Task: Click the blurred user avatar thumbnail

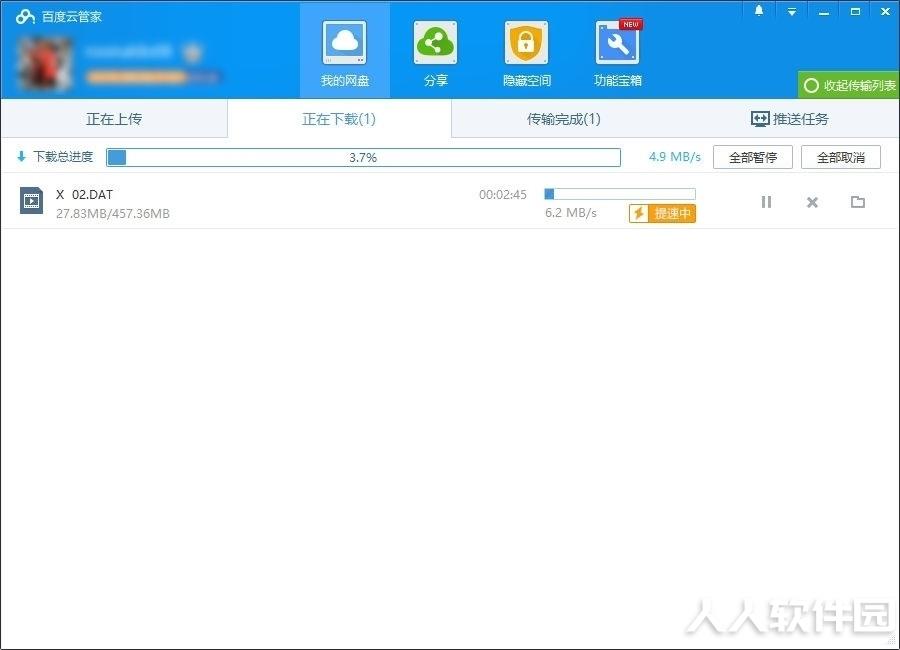Action: [45, 64]
